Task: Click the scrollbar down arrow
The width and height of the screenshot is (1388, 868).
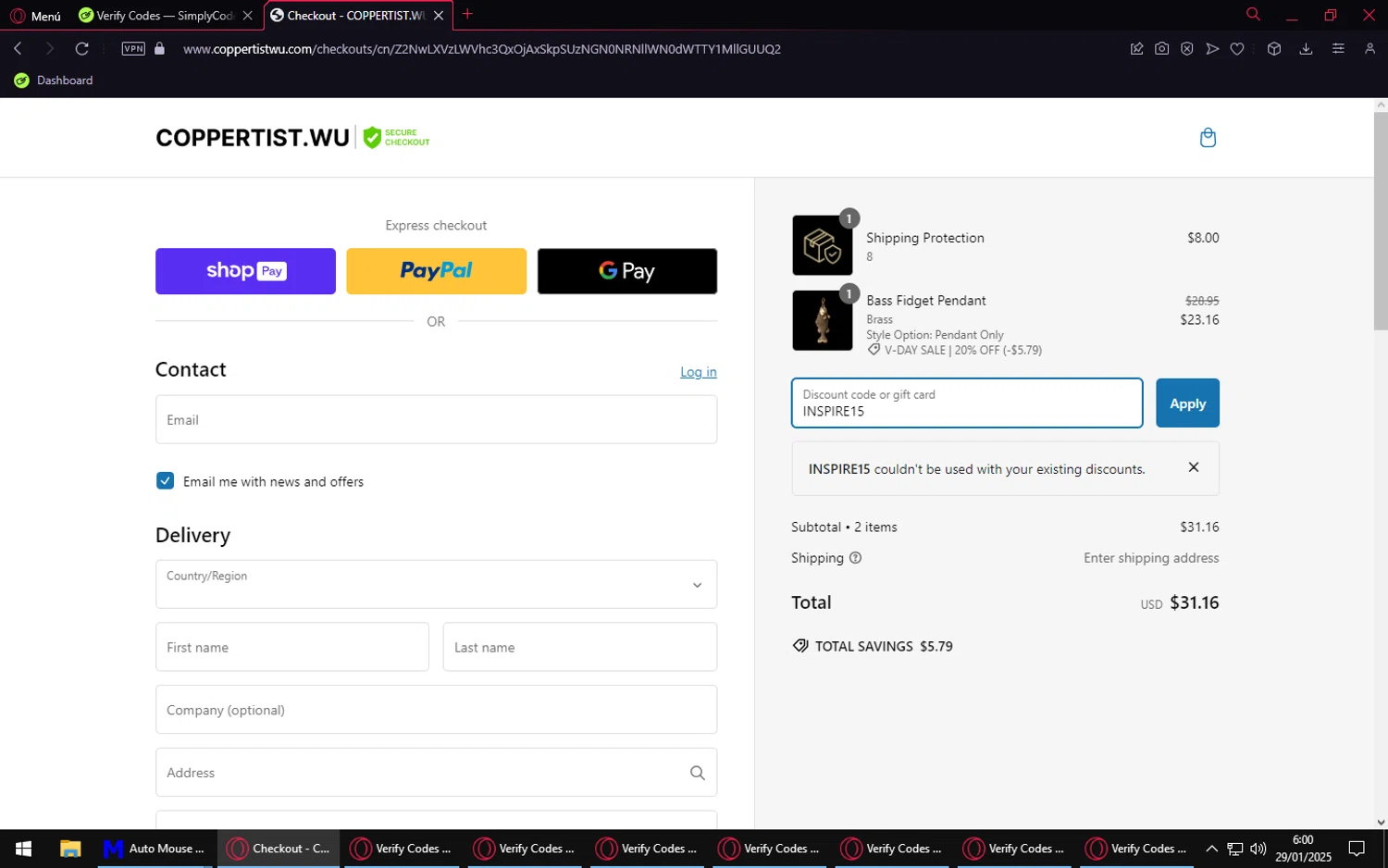Action: click(x=1381, y=822)
